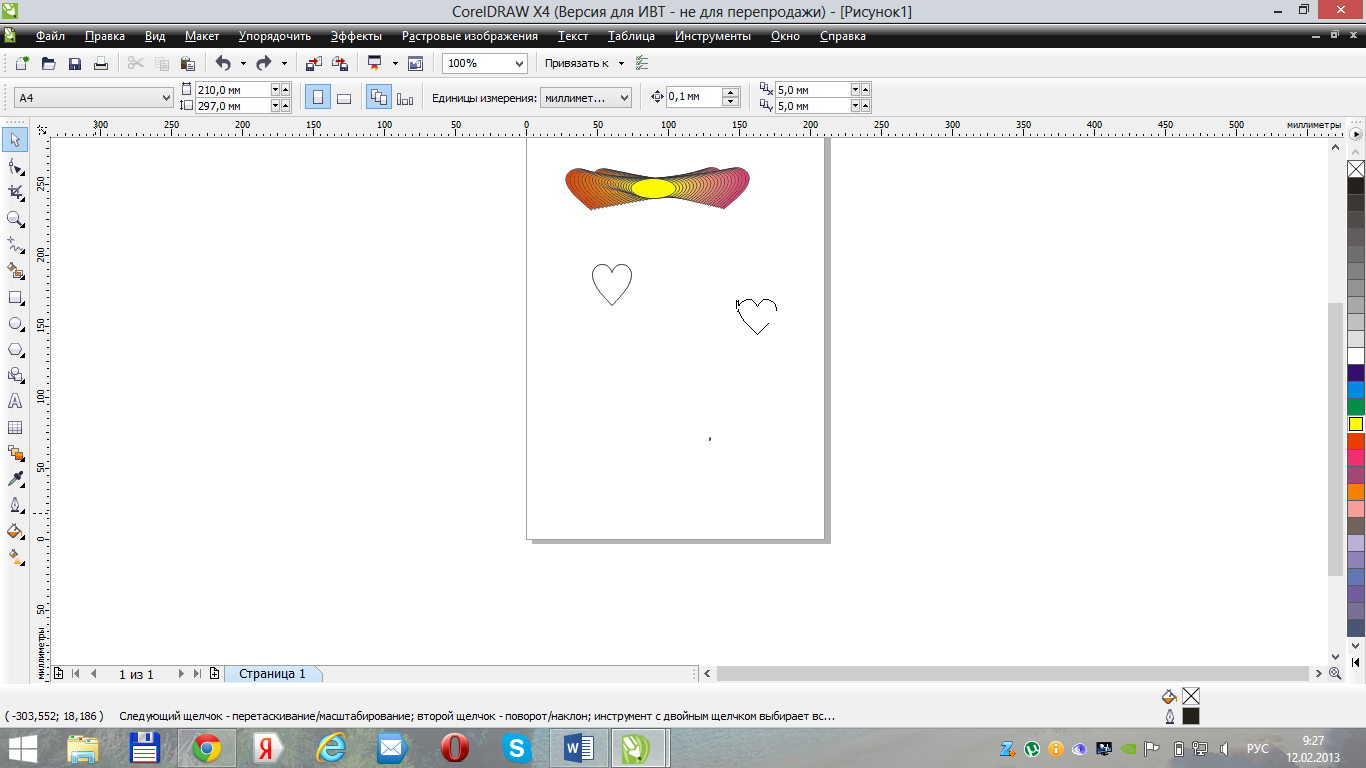Click the page width 210,0 мм field

click(233, 90)
